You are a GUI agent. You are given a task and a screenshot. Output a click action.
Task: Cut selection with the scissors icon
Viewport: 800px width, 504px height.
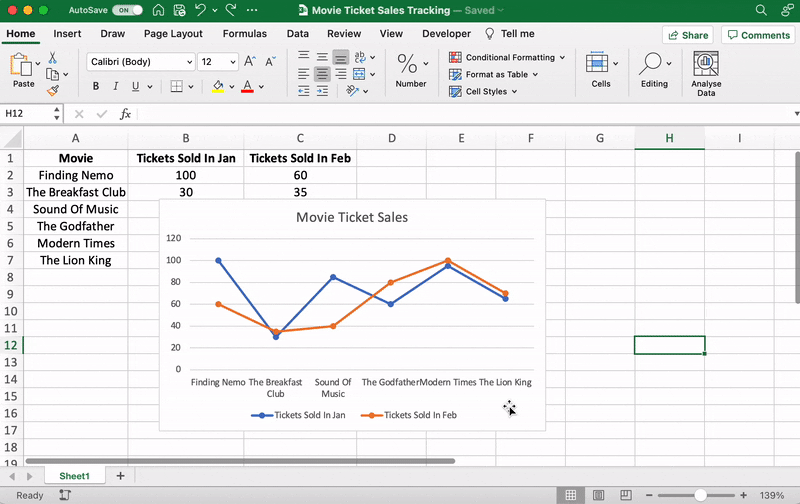(52, 58)
